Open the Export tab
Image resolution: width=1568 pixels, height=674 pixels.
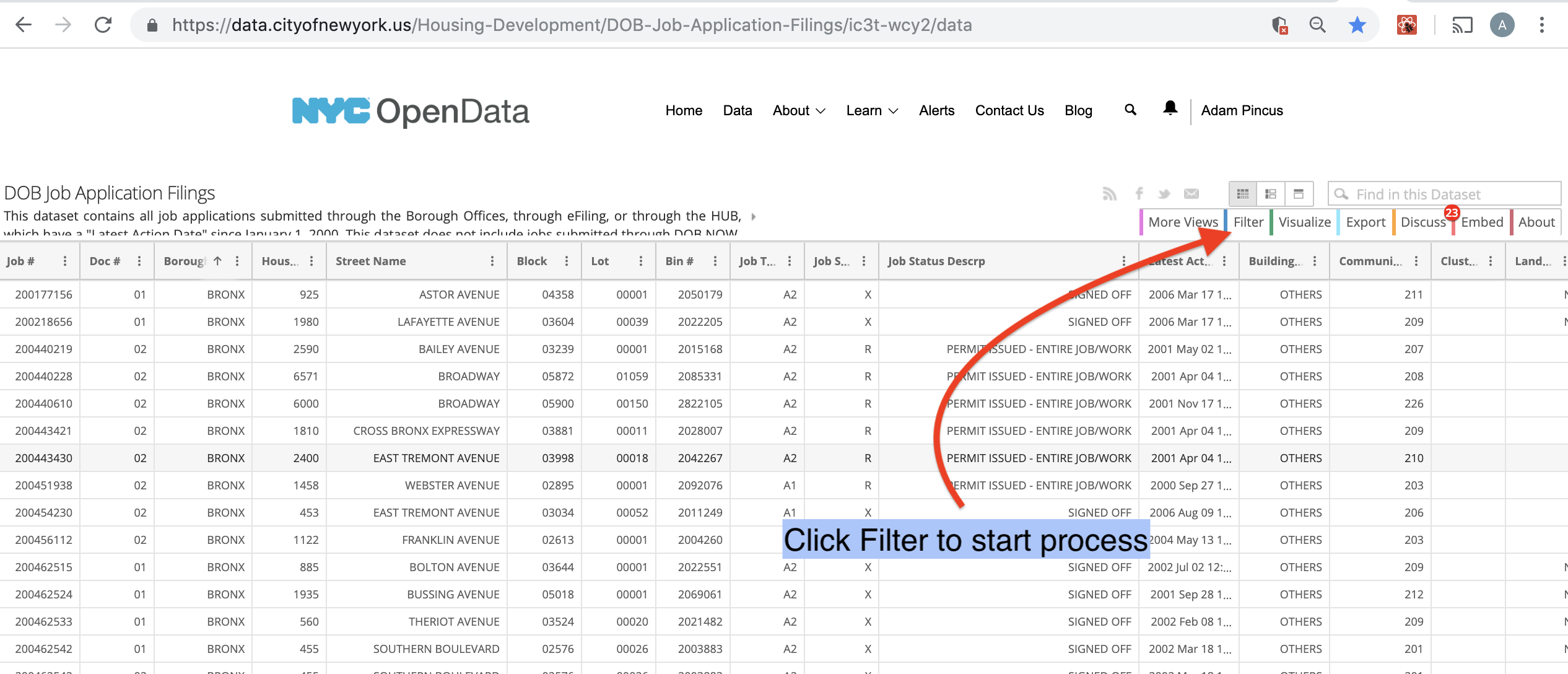coord(1365,222)
